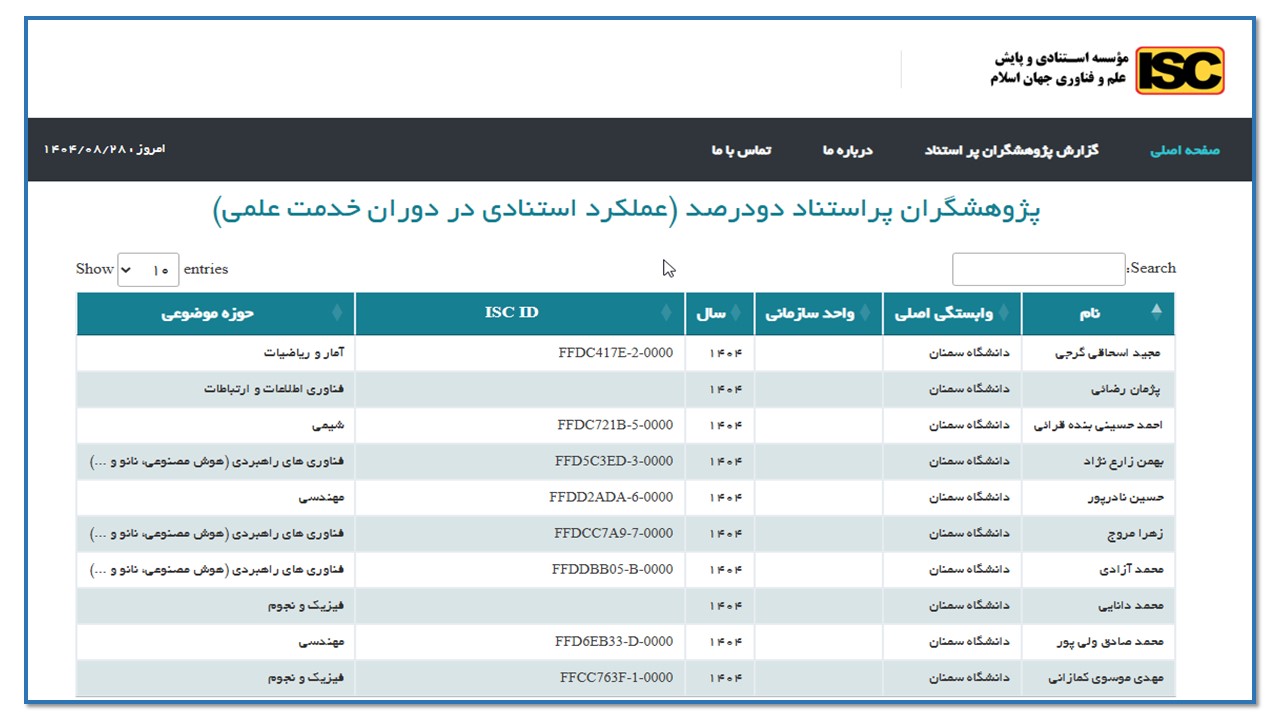Click ISC ID FFD6EB33-D-0000 cell
1280x720 pixels.
pos(614,641)
